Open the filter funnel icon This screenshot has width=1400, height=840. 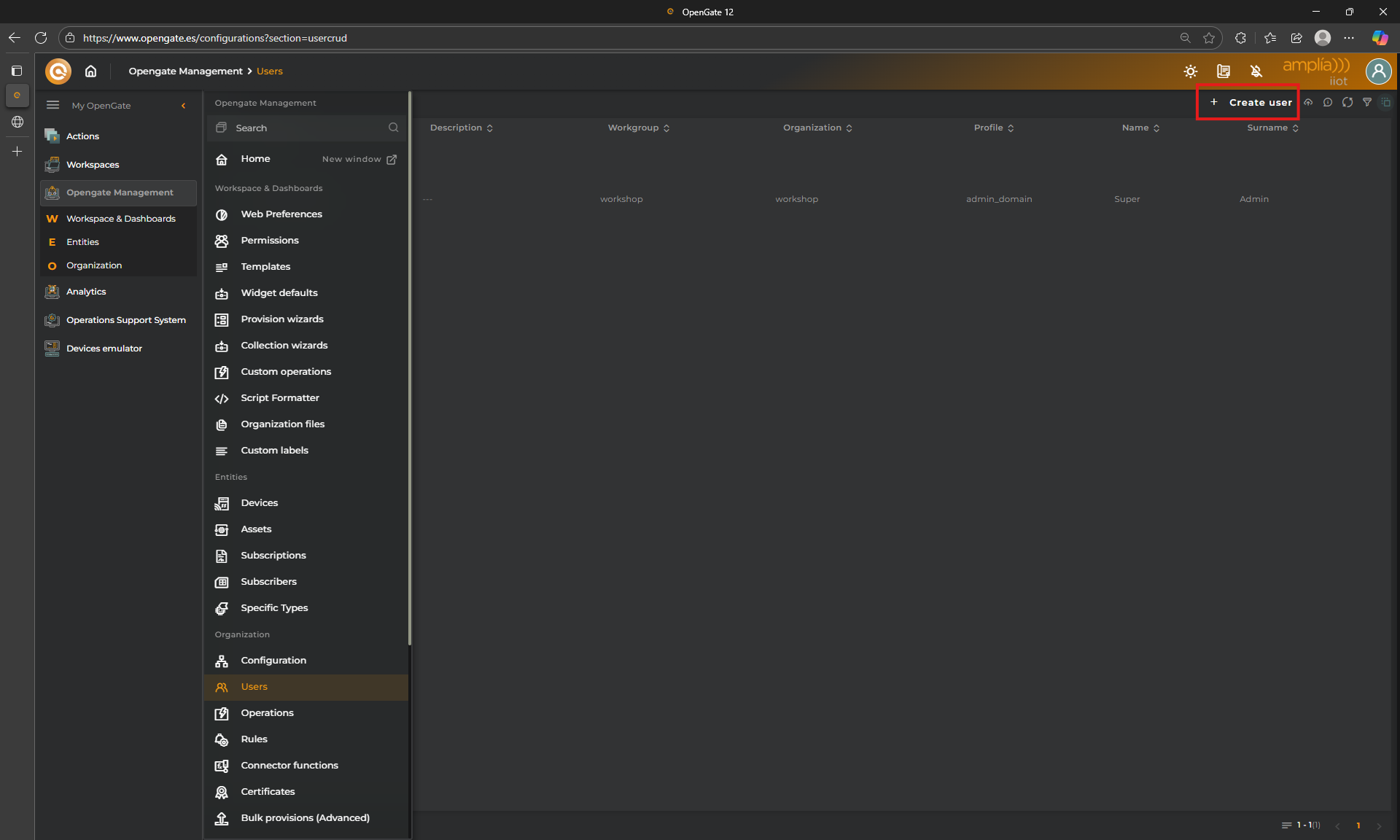1367,103
